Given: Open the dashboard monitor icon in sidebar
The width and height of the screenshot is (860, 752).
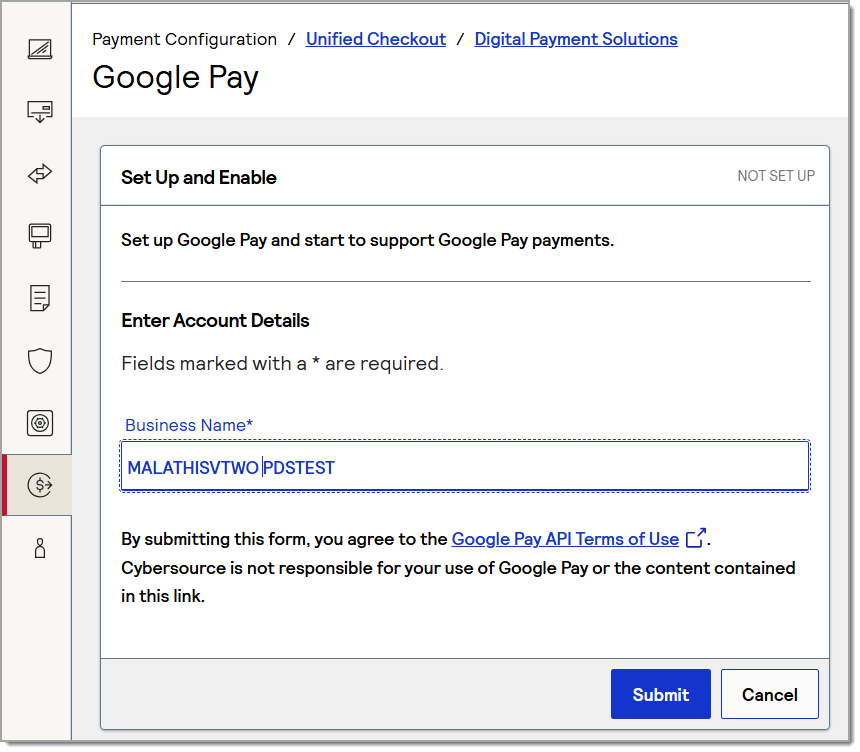Looking at the screenshot, I should [39, 49].
